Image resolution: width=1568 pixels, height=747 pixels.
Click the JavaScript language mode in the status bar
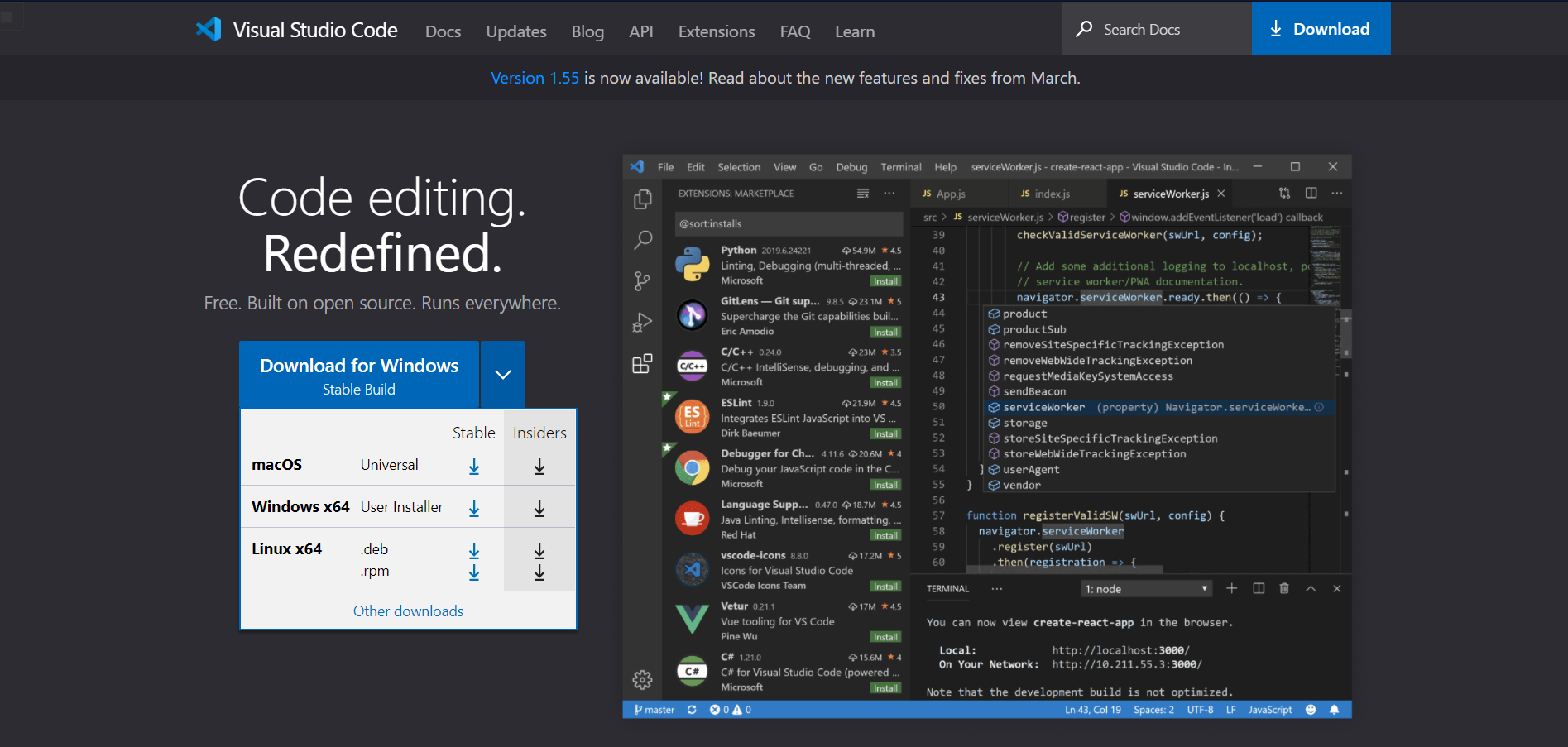point(1270,710)
